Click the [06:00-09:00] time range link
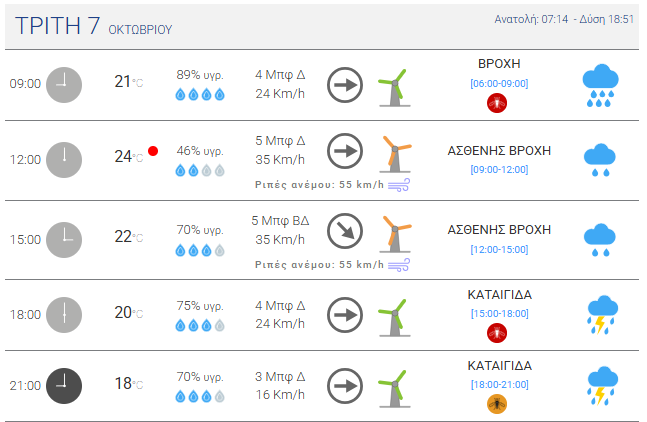 click(498, 83)
